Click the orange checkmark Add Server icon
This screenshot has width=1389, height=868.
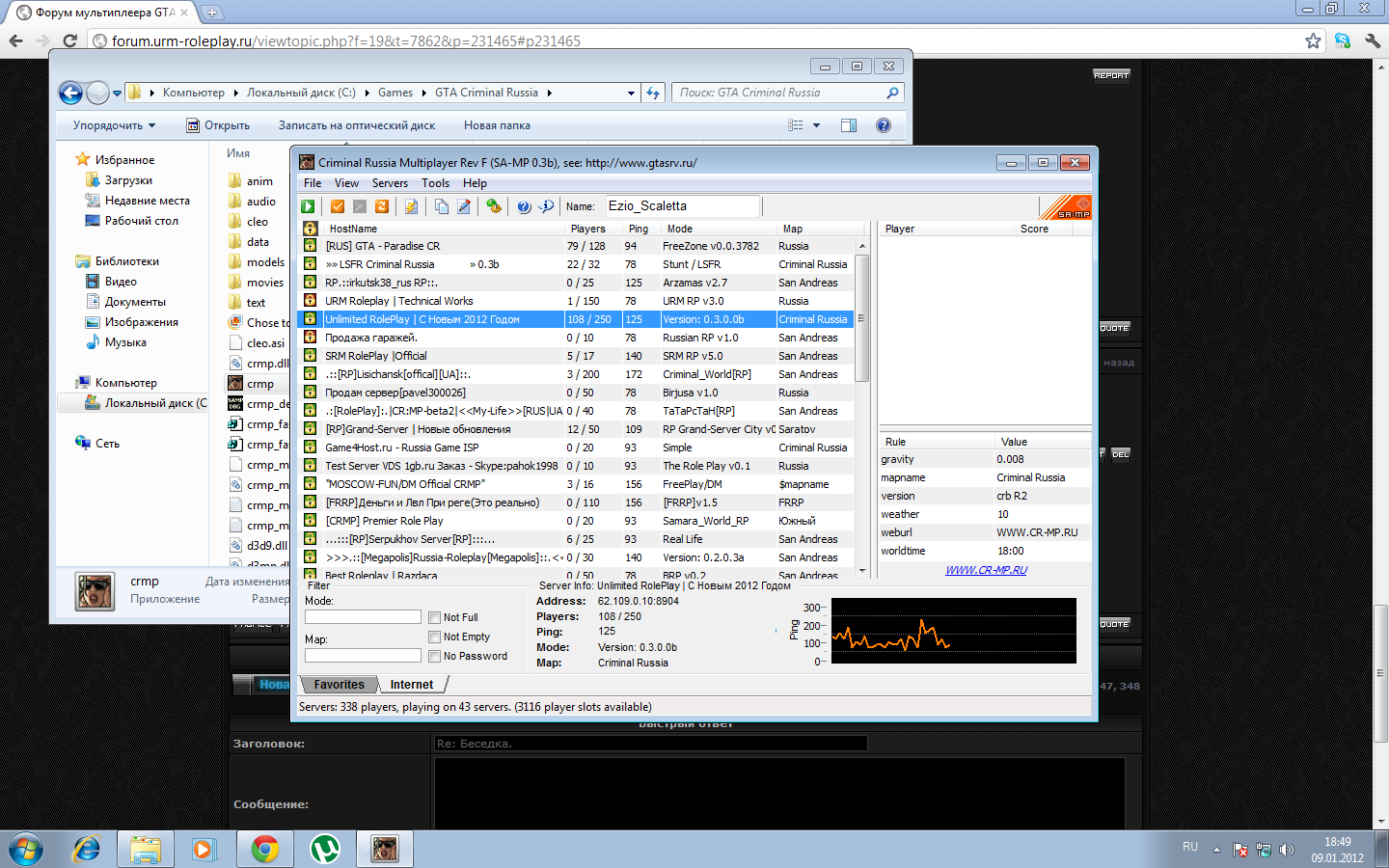(338, 206)
